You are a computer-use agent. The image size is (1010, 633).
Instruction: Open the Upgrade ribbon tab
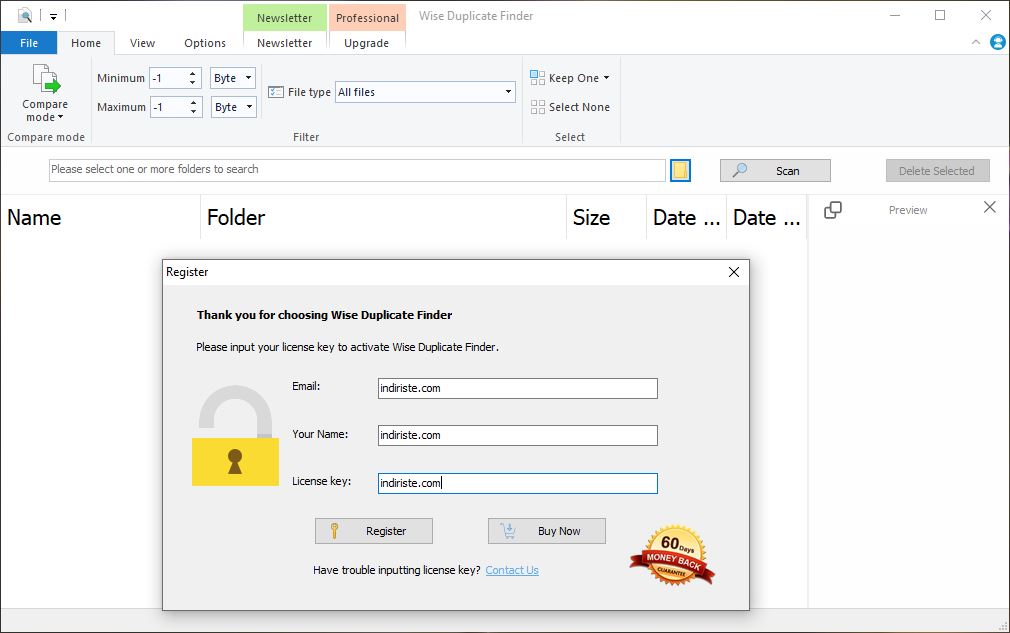(x=367, y=43)
